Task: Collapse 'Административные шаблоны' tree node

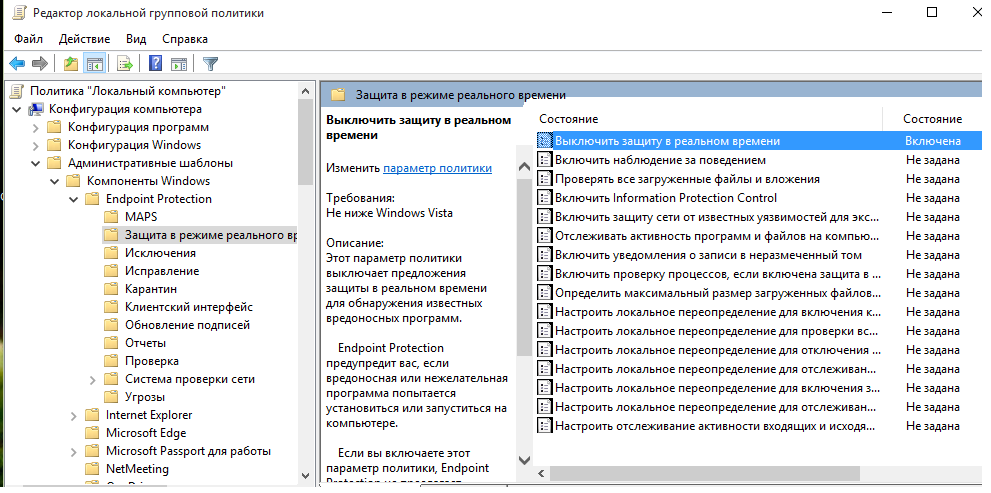Action: (x=35, y=163)
